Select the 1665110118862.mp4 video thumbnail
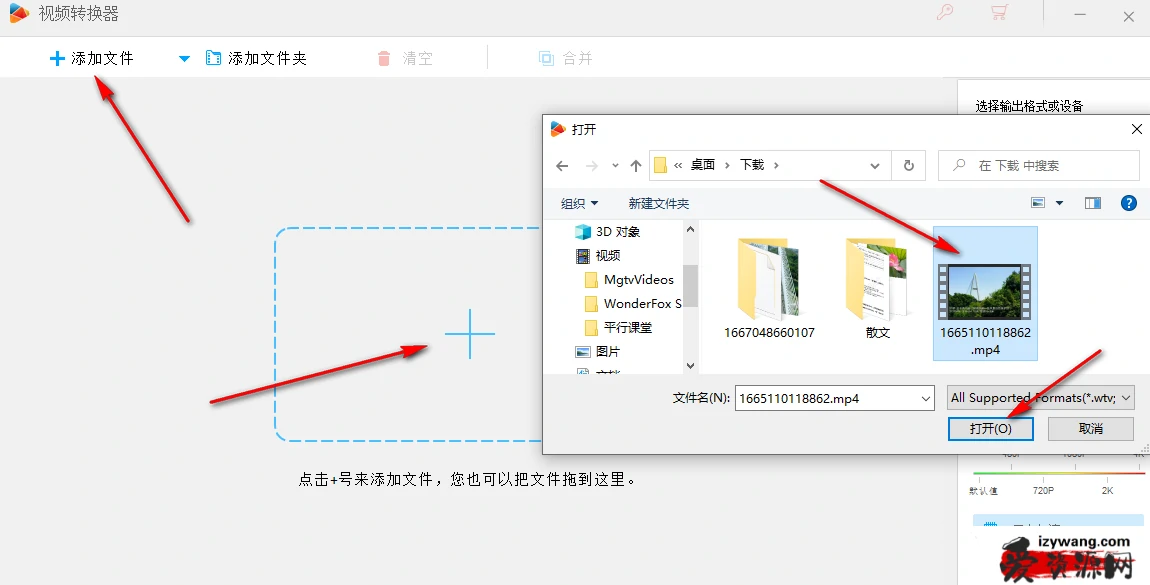The height and width of the screenshot is (585, 1150). point(985,292)
